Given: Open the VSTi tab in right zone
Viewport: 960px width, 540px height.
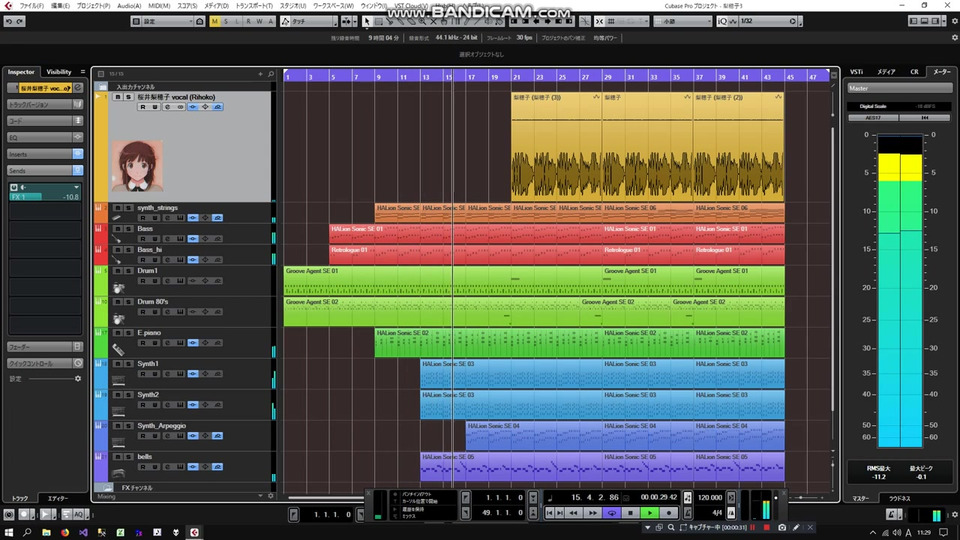Looking at the screenshot, I should (x=857, y=72).
